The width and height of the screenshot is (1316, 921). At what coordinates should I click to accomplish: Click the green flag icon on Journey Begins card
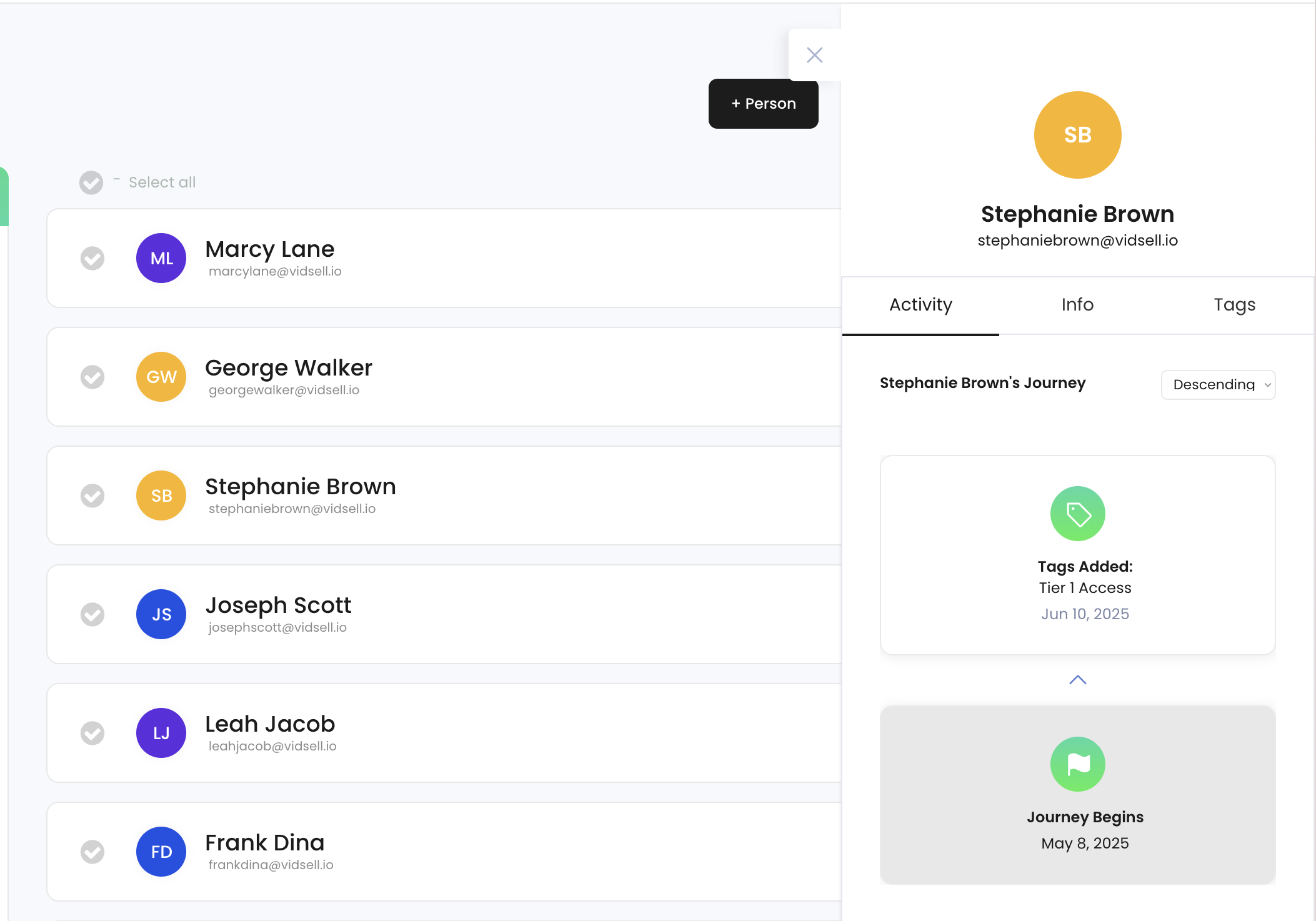pos(1077,764)
